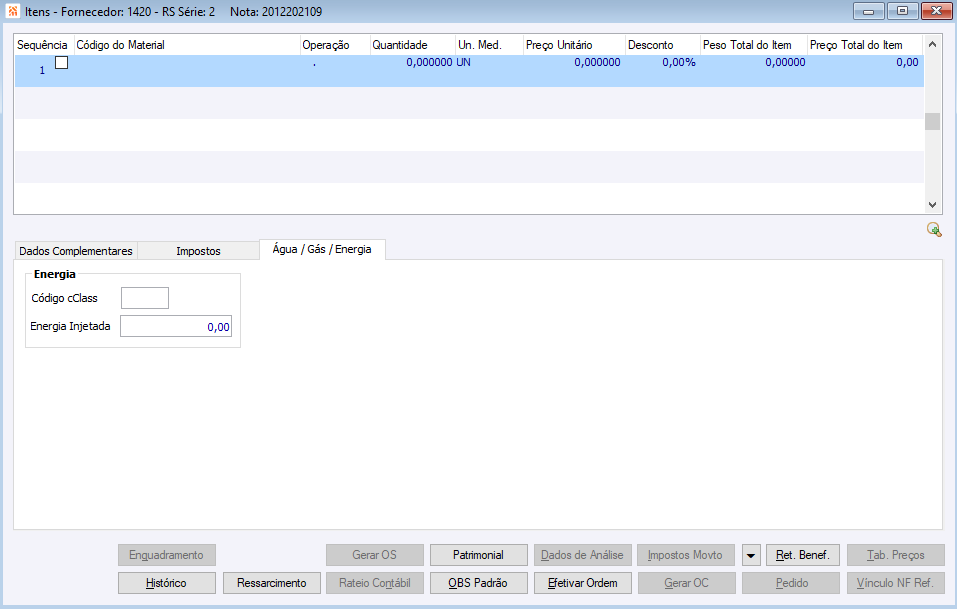
Task: Click the Código do Material column header
Action: pos(187,45)
